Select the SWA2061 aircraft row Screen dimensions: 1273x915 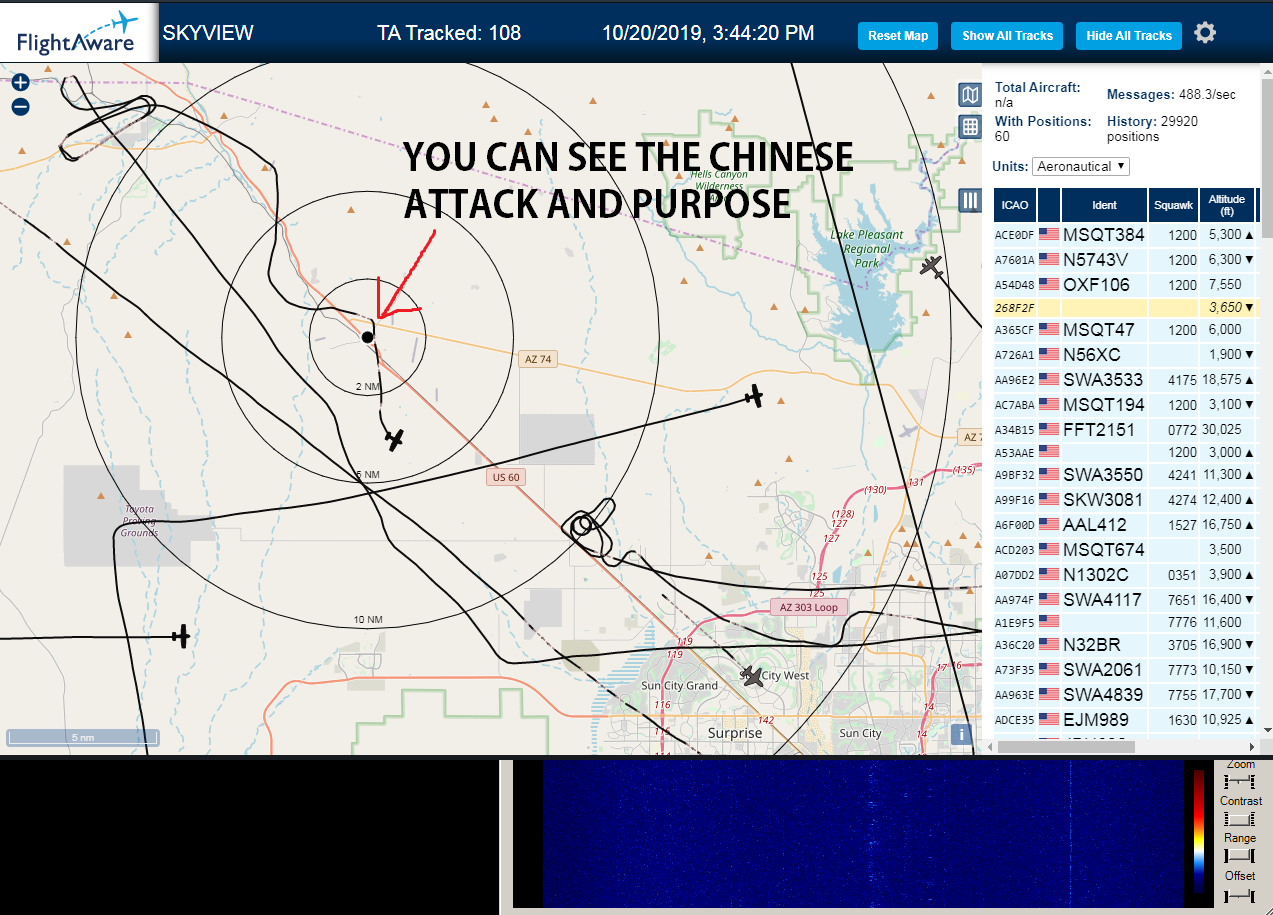(1125, 669)
